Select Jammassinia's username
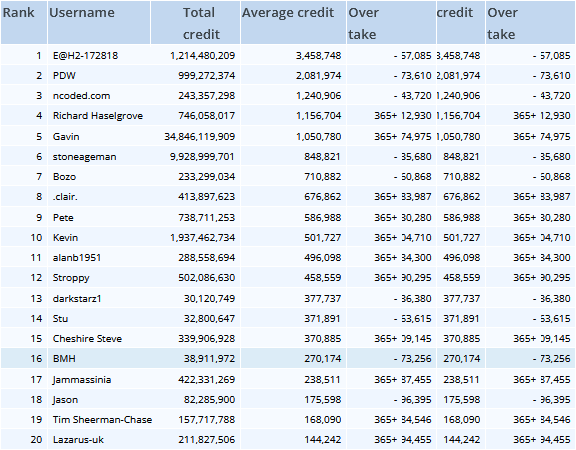Screen dimensions: 576x450 pyautogui.click(x=82, y=379)
